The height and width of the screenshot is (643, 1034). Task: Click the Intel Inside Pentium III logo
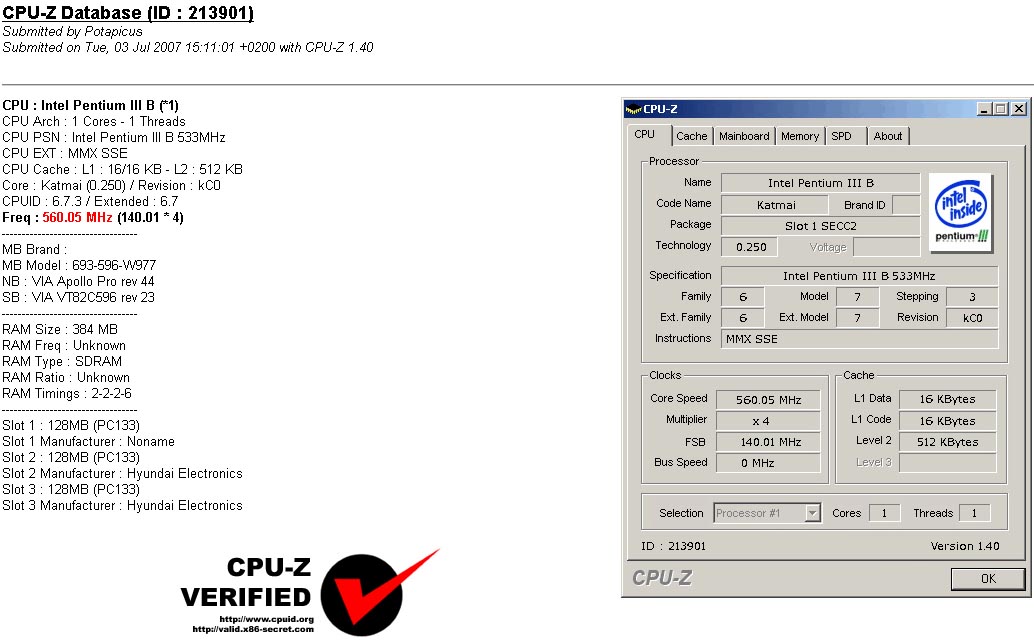pyautogui.click(x=961, y=213)
